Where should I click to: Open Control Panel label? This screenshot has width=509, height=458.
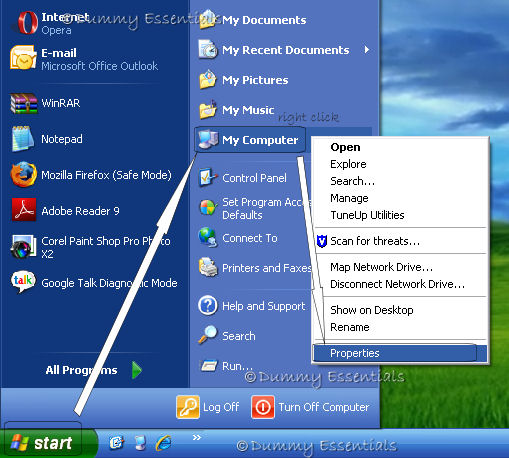click(x=254, y=178)
